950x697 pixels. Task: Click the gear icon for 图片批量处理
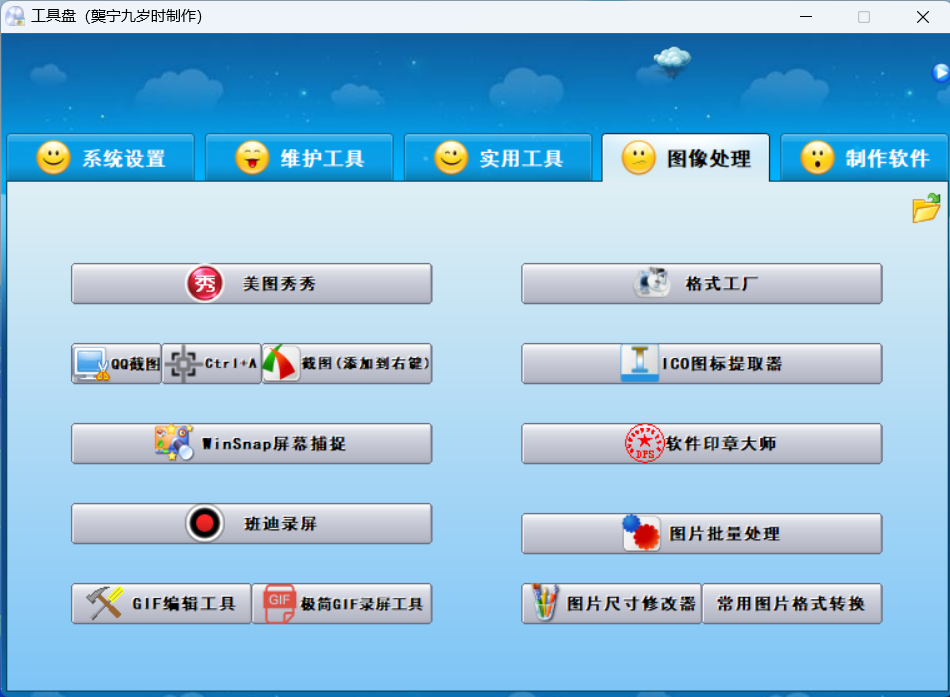641,533
